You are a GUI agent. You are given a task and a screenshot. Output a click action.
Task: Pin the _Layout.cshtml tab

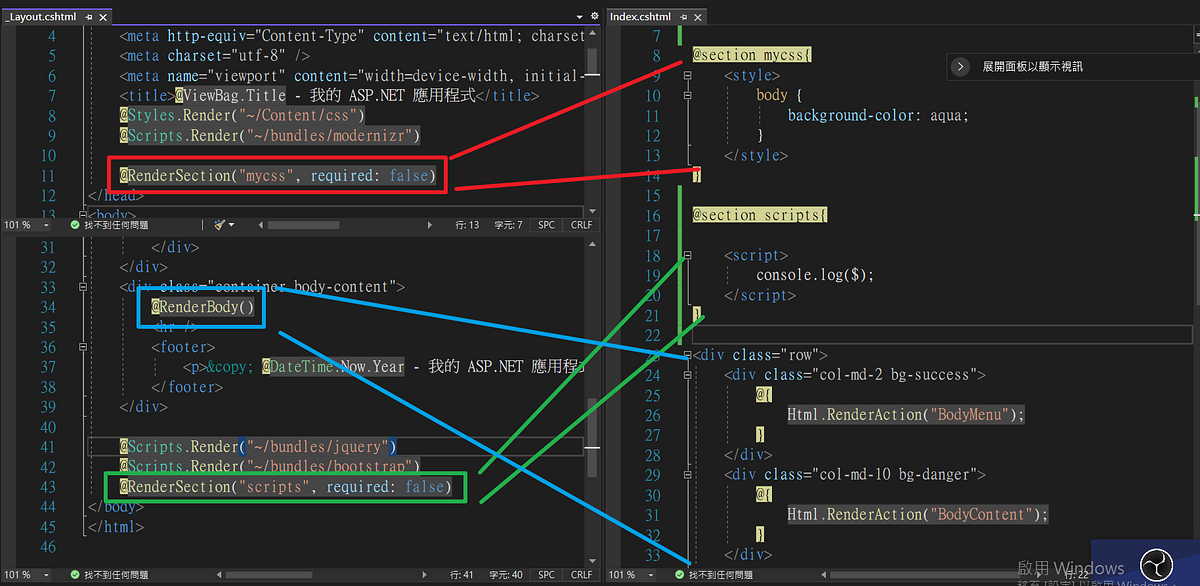tap(88, 16)
